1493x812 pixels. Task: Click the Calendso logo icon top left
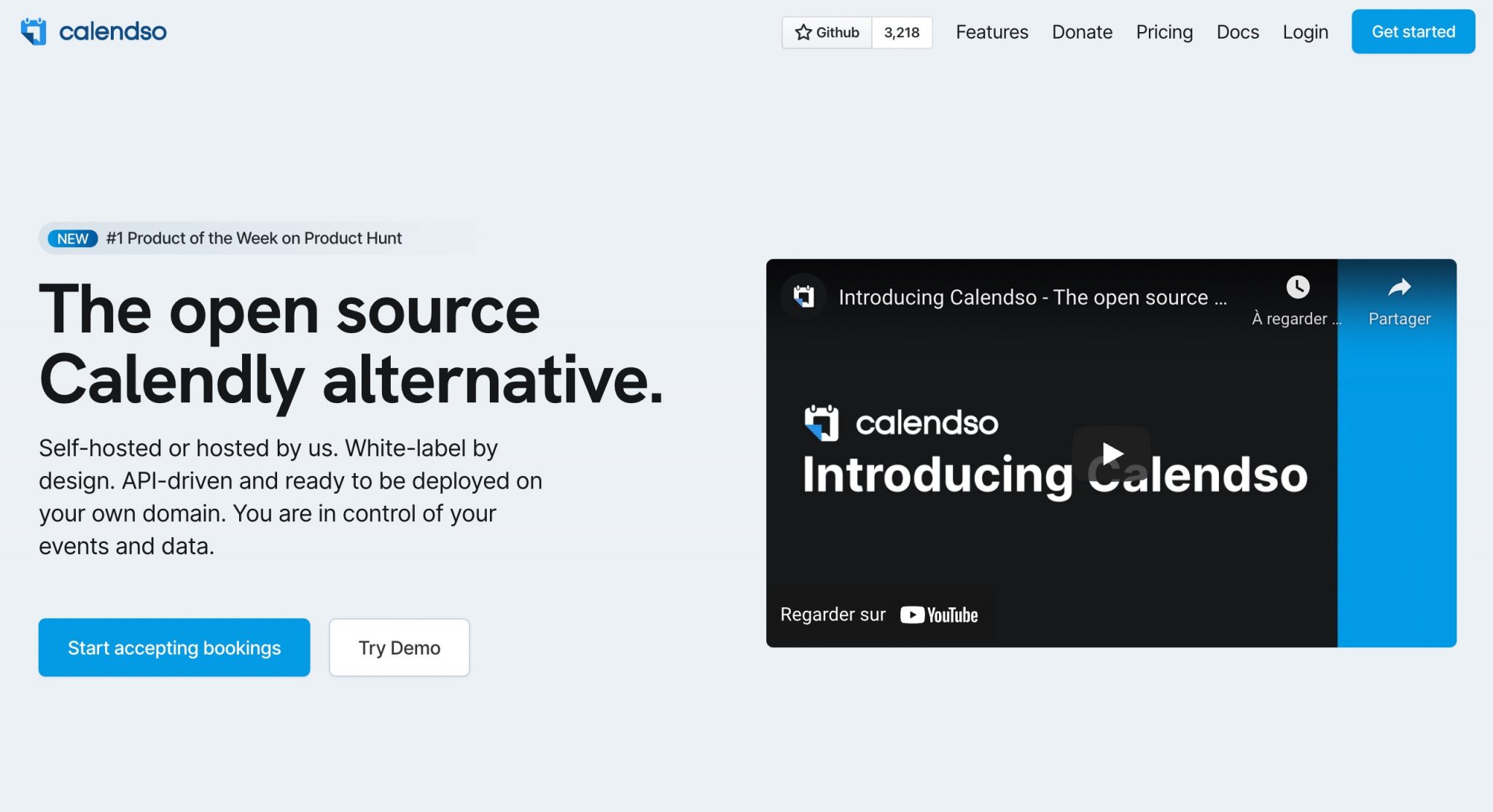pos(35,32)
